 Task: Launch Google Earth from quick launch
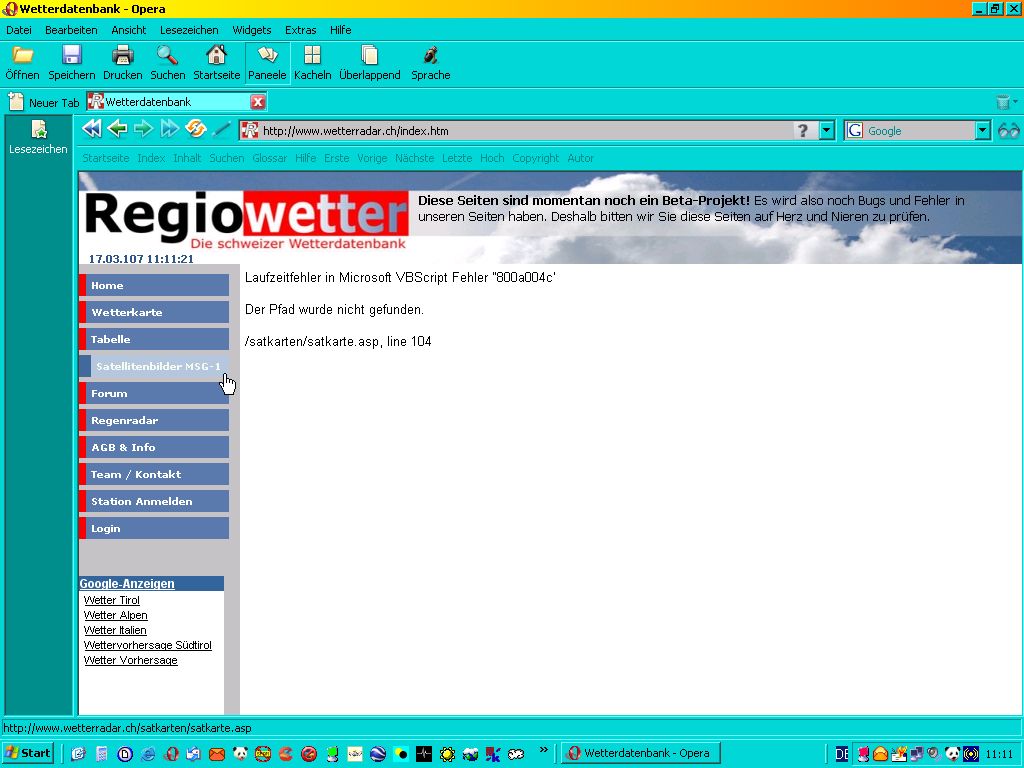point(377,754)
